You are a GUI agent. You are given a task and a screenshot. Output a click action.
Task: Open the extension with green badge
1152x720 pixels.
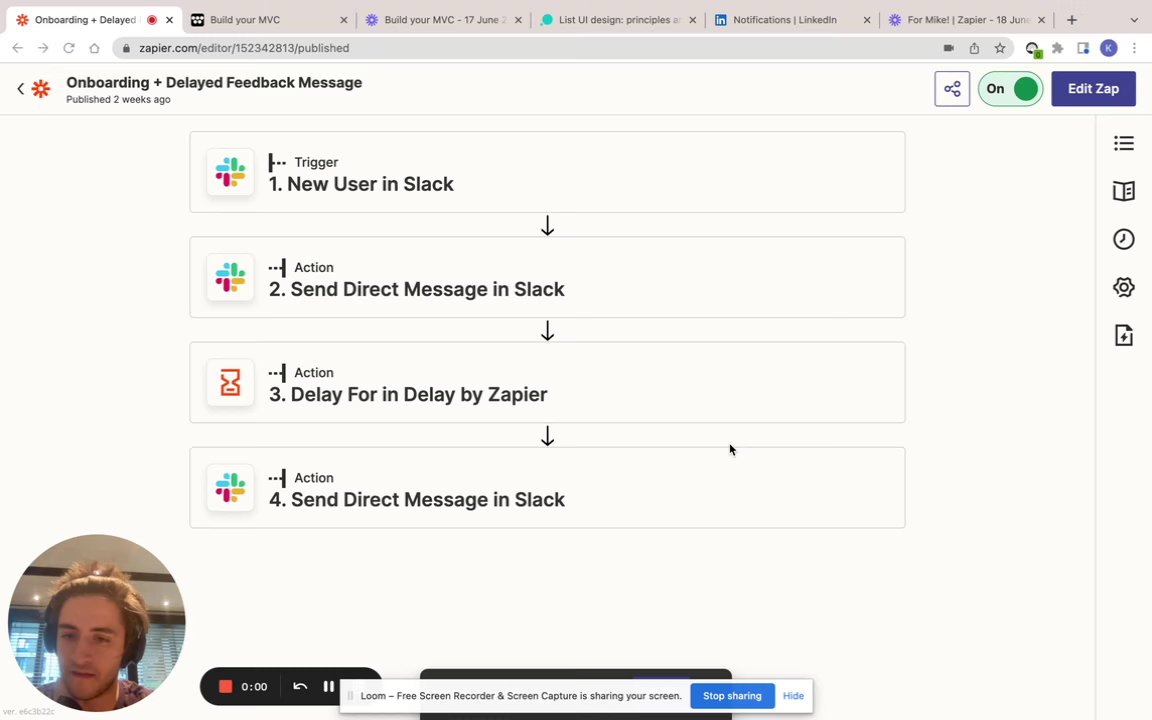1032,49
